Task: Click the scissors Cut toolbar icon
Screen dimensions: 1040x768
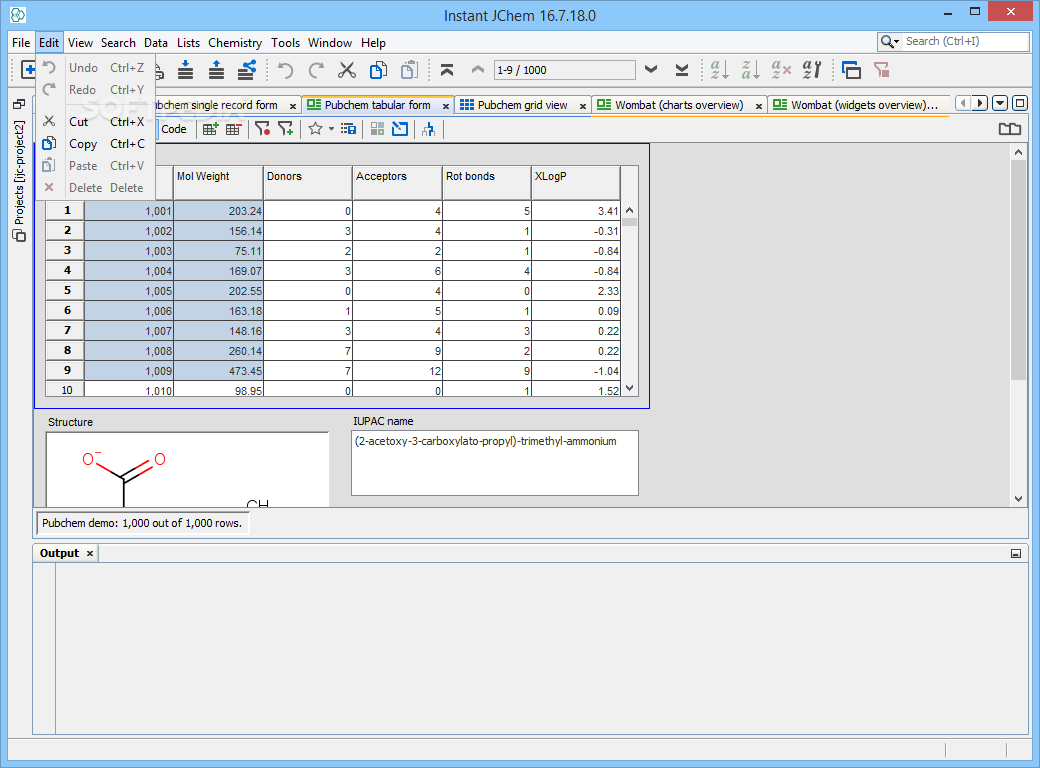Action: [x=347, y=70]
